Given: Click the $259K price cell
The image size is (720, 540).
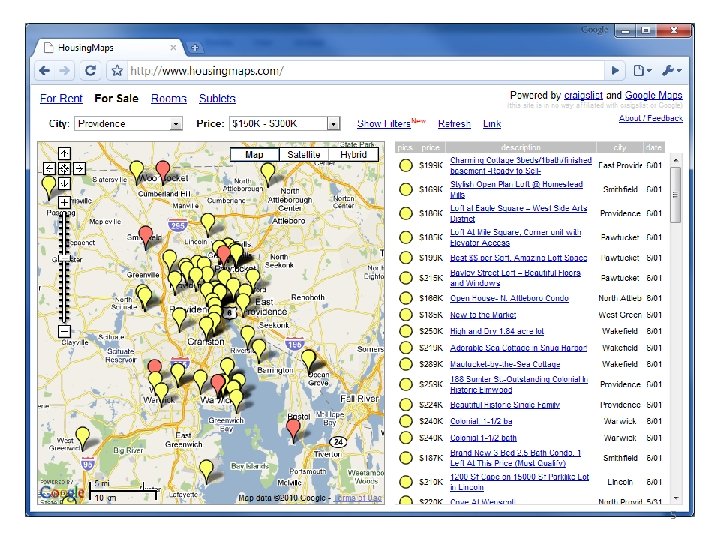Looking at the screenshot, I should pos(431,384).
